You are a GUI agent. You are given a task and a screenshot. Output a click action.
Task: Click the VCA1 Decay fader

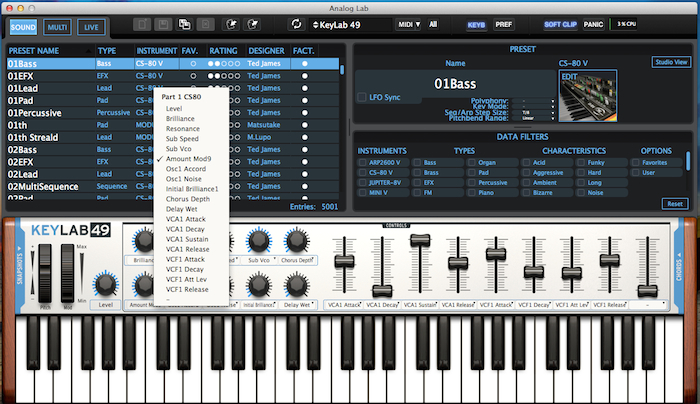(x=382, y=291)
